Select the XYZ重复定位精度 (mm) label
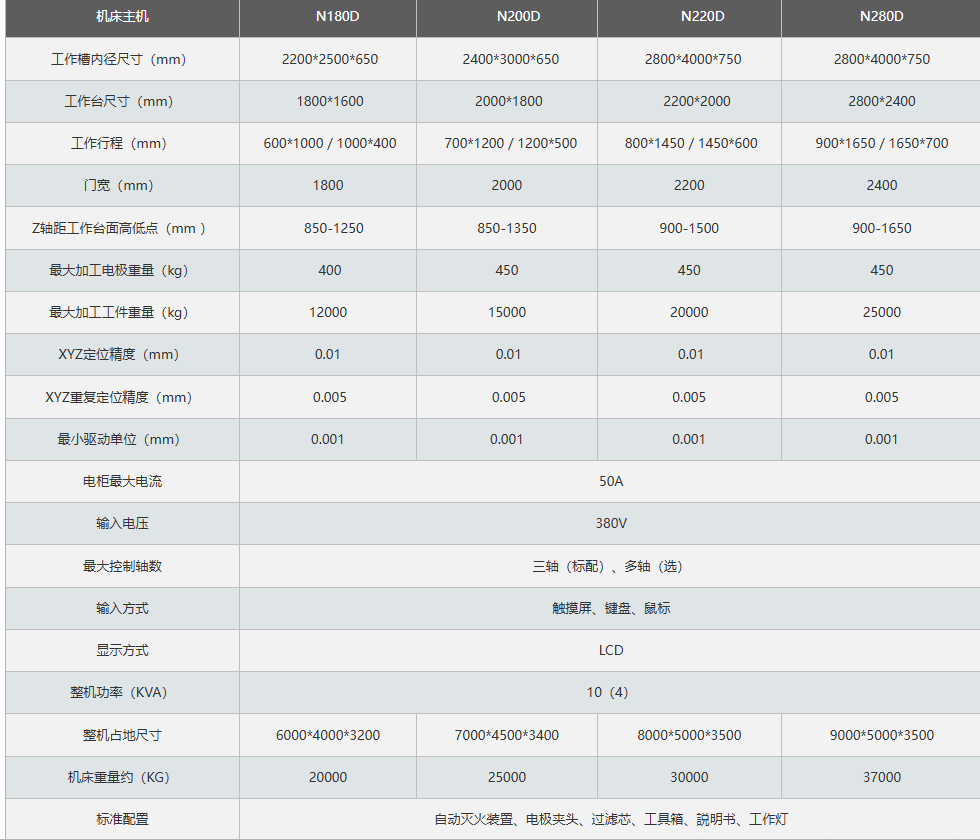This screenshot has height=840, width=980. click(119, 397)
